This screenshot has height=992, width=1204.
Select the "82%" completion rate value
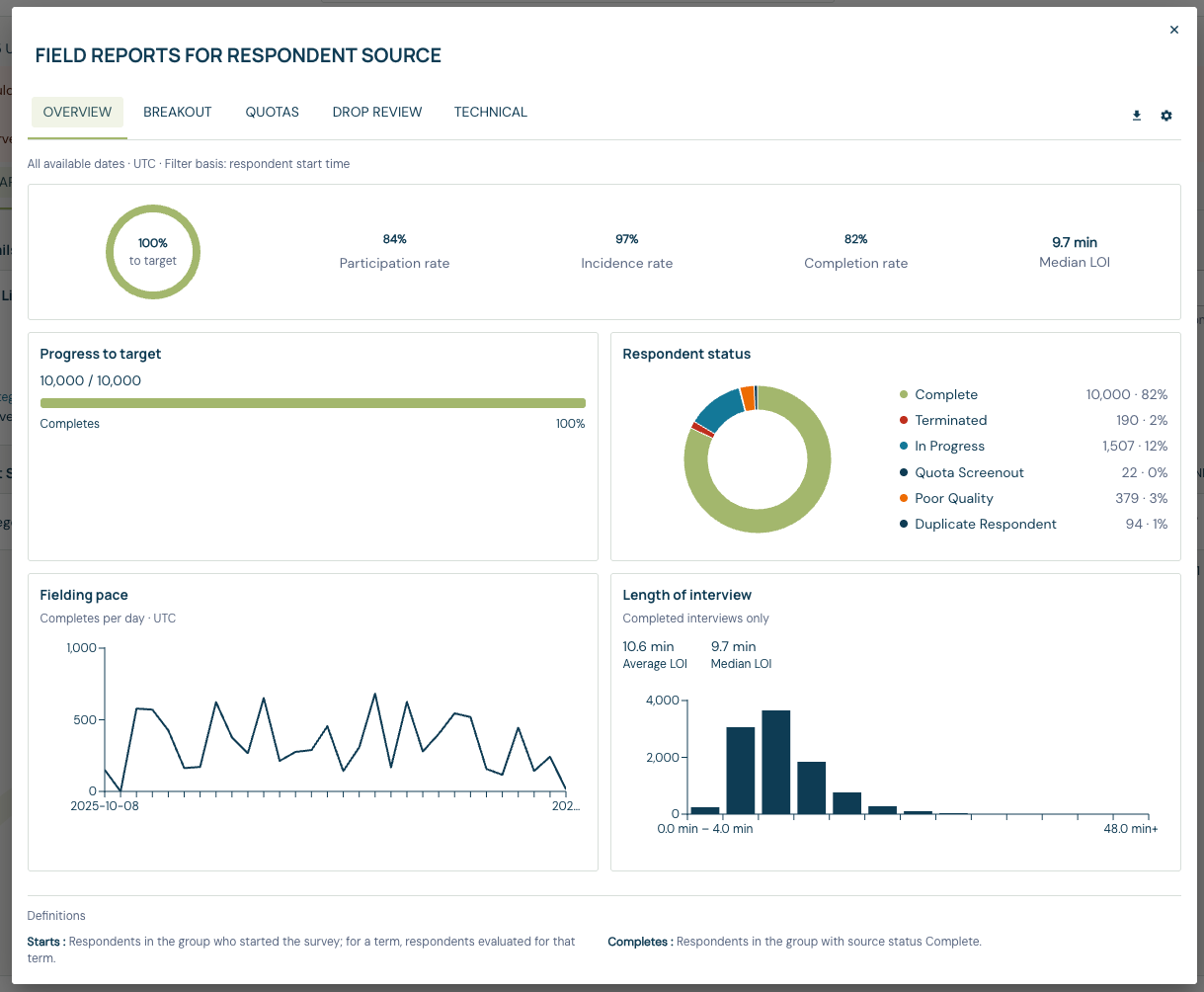pyautogui.click(x=856, y=239)
